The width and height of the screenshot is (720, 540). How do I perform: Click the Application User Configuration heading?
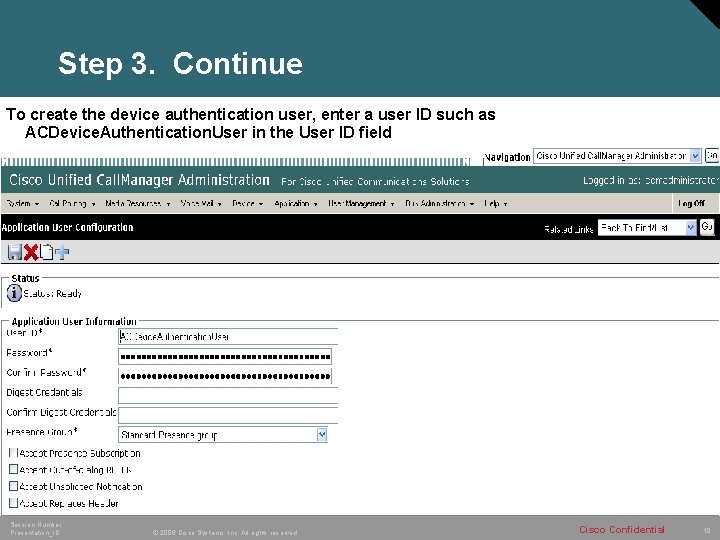(x=68, y=227)
